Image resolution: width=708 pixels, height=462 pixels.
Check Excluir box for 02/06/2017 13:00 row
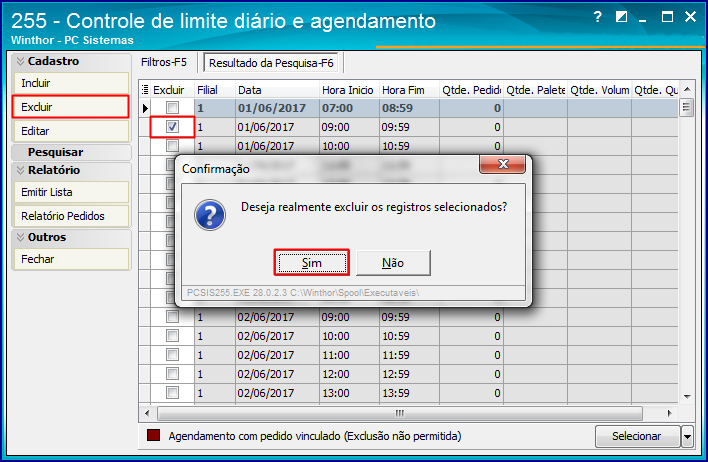click(x=172, y=392)
